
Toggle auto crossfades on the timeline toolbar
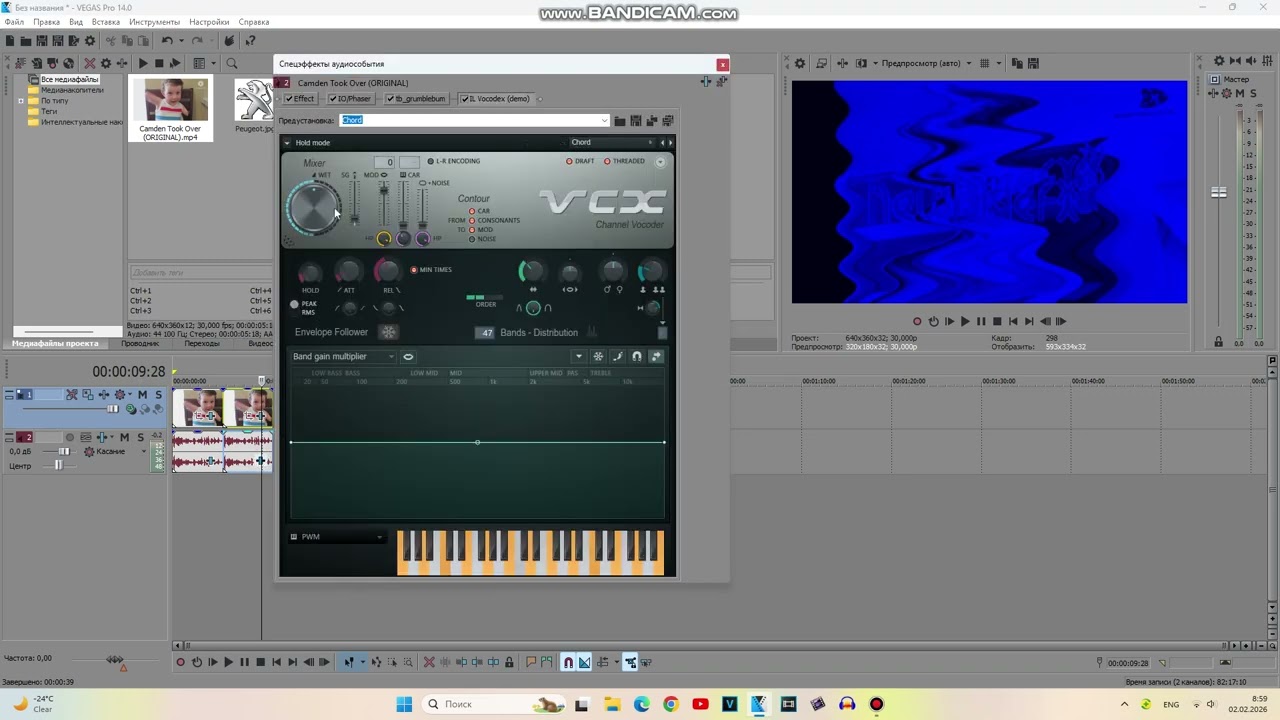point(584,662)
